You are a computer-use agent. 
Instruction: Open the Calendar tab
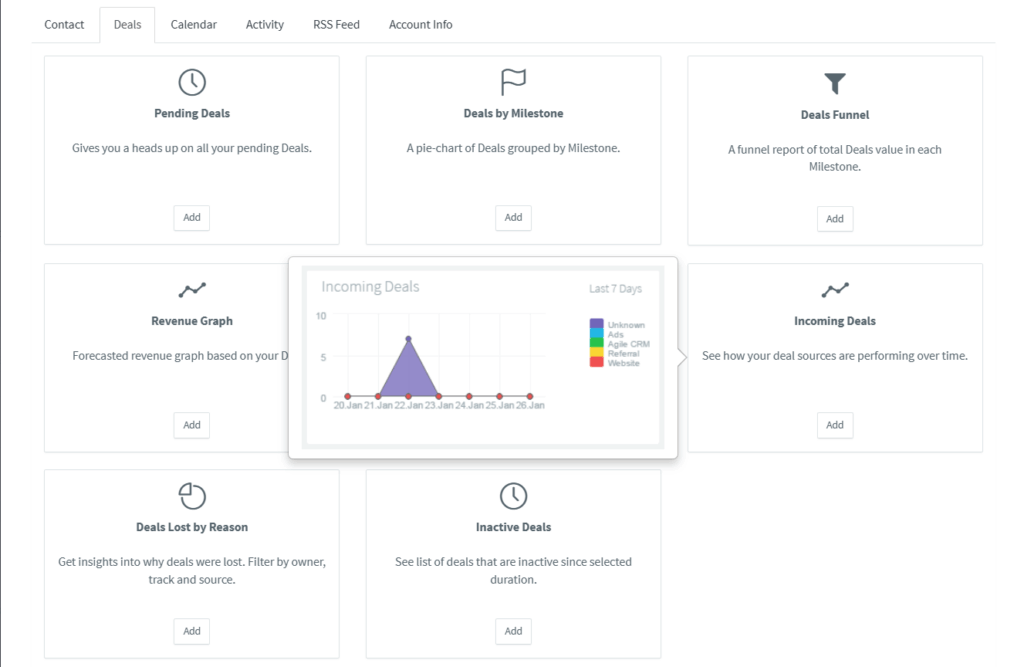(x=193, y=25)
